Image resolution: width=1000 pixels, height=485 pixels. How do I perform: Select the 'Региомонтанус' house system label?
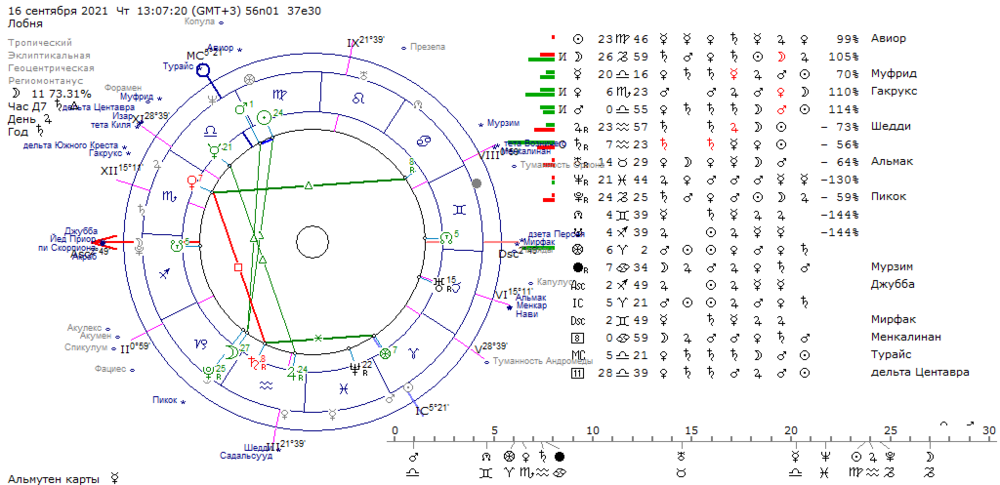coord(46,81)
